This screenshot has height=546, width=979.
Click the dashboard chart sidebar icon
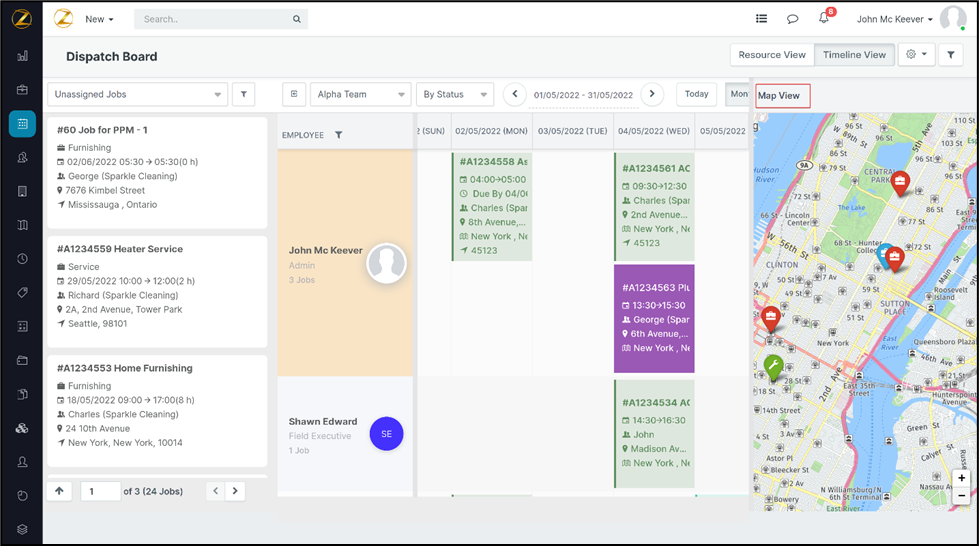pos(22,56)
